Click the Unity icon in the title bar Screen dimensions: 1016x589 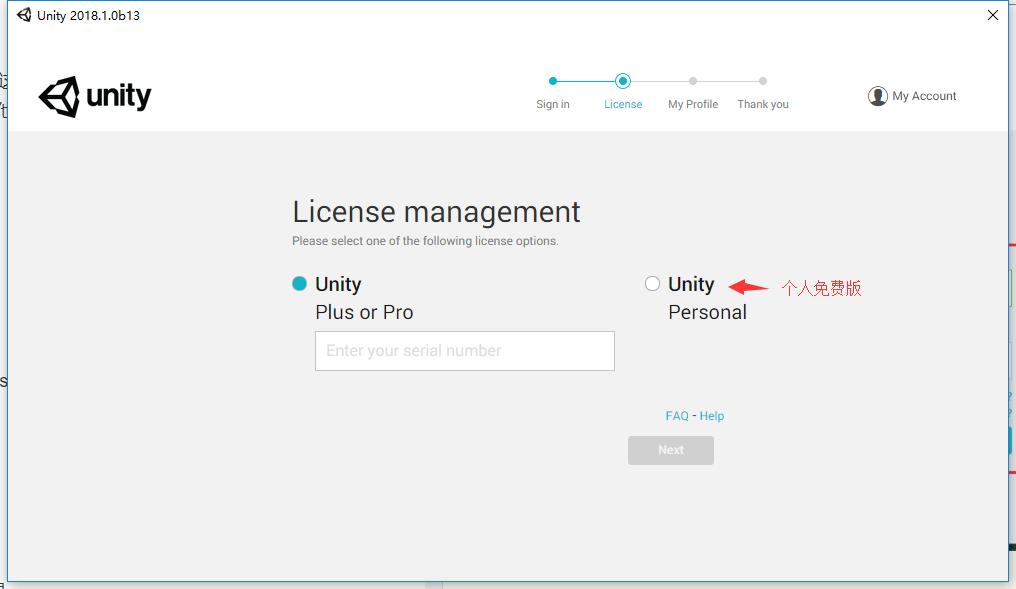24,15
